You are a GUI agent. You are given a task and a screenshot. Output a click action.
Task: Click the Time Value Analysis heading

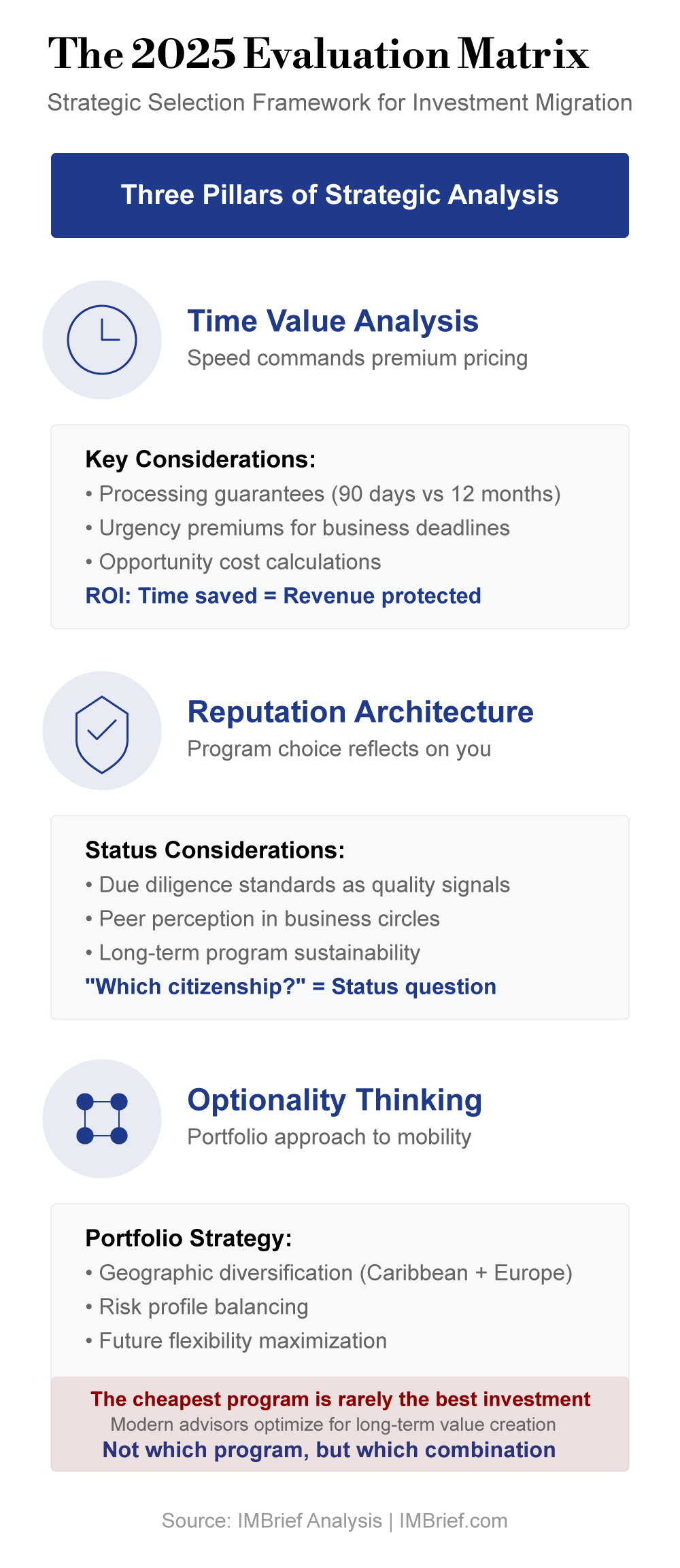333,321
